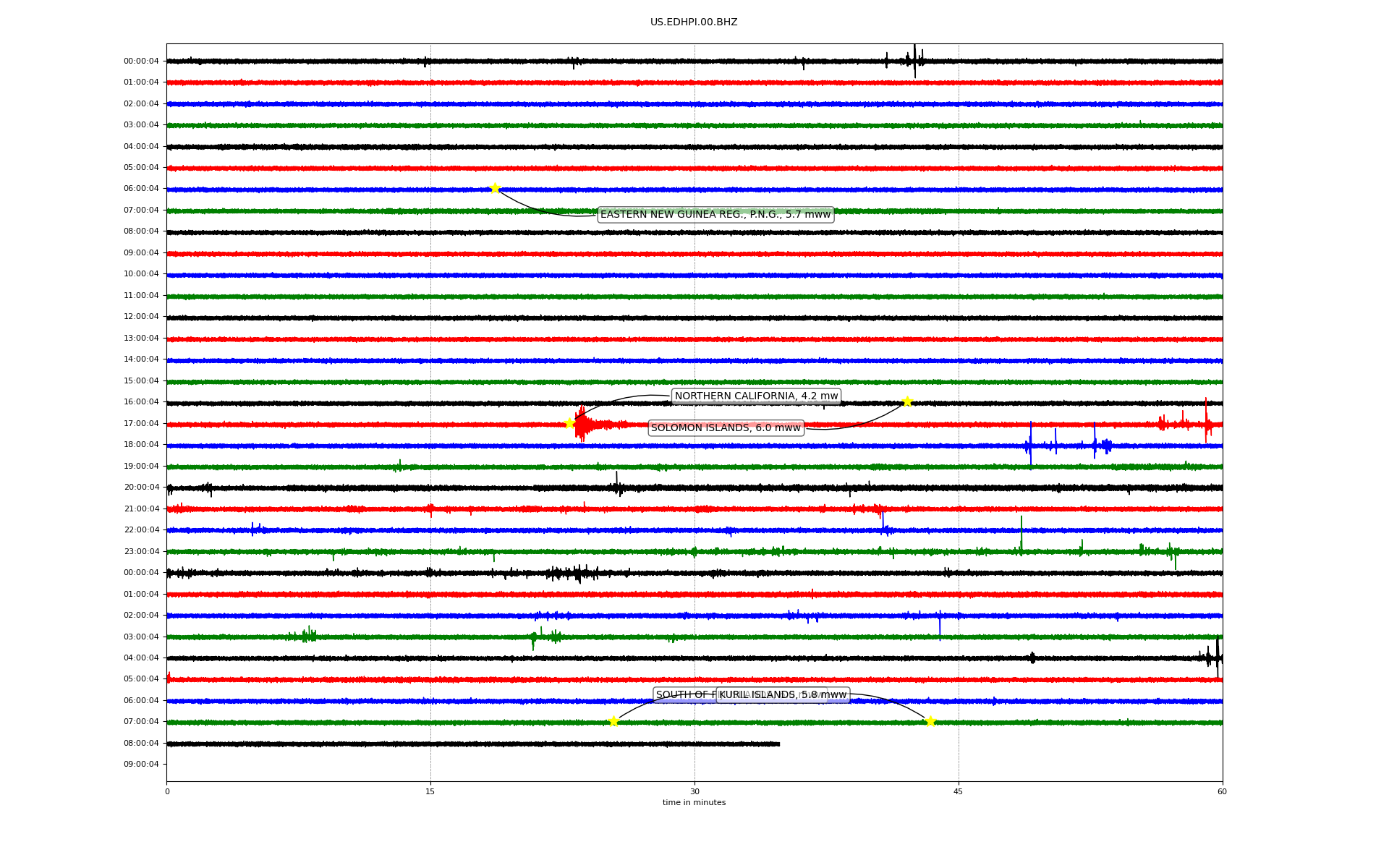Image resolution: width=1389 pixels, height=868 pixels.
Task: Click the SOLOMON ISLANDS, 6.0 mww label
Action: [x=726, y=428]
